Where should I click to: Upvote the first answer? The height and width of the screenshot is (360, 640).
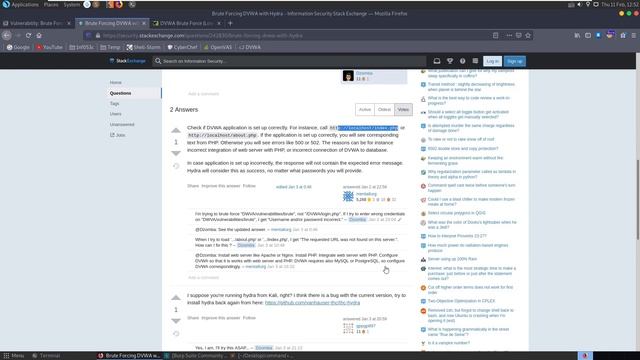click(176, 131)
